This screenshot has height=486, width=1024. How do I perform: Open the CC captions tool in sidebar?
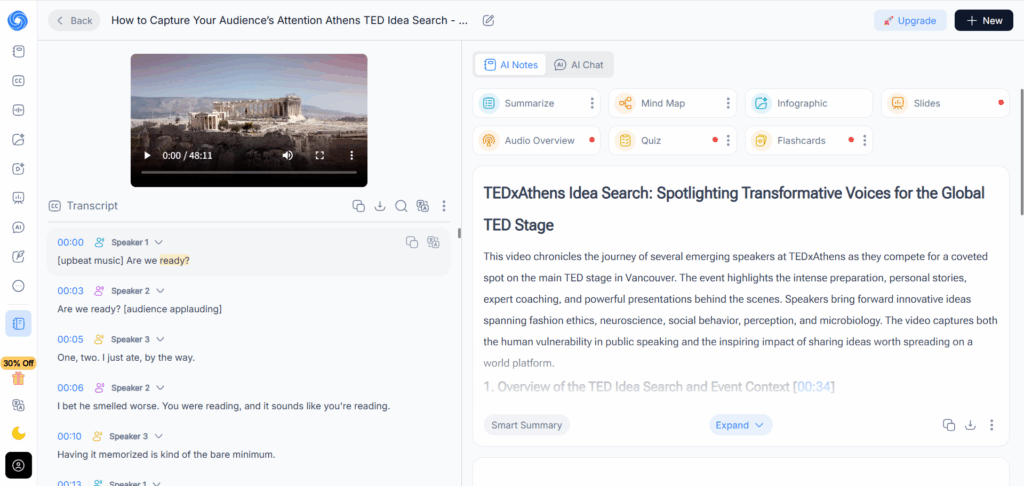[x=18, y=80]
